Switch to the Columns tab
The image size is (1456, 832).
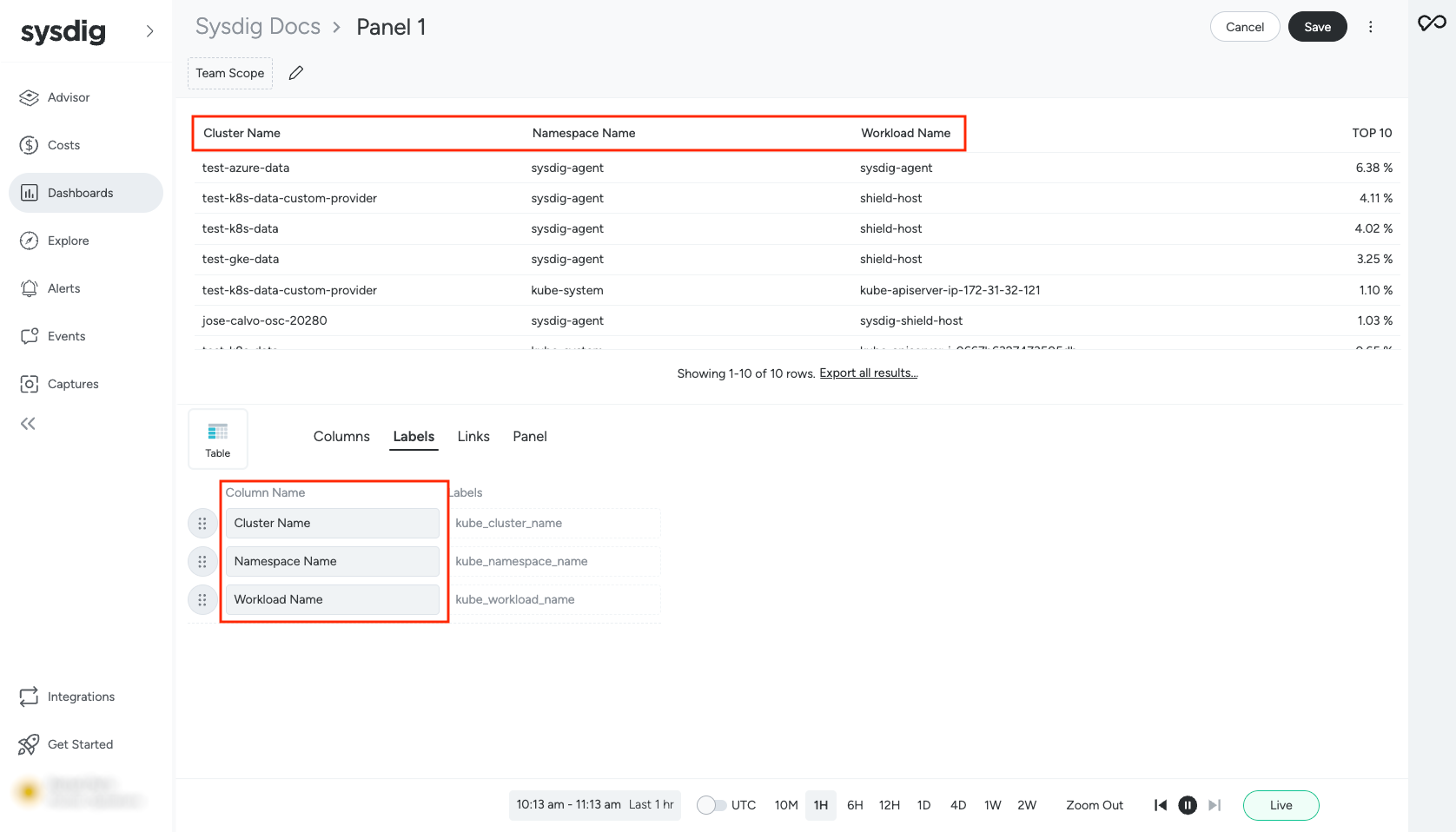[x=341, y=436]
